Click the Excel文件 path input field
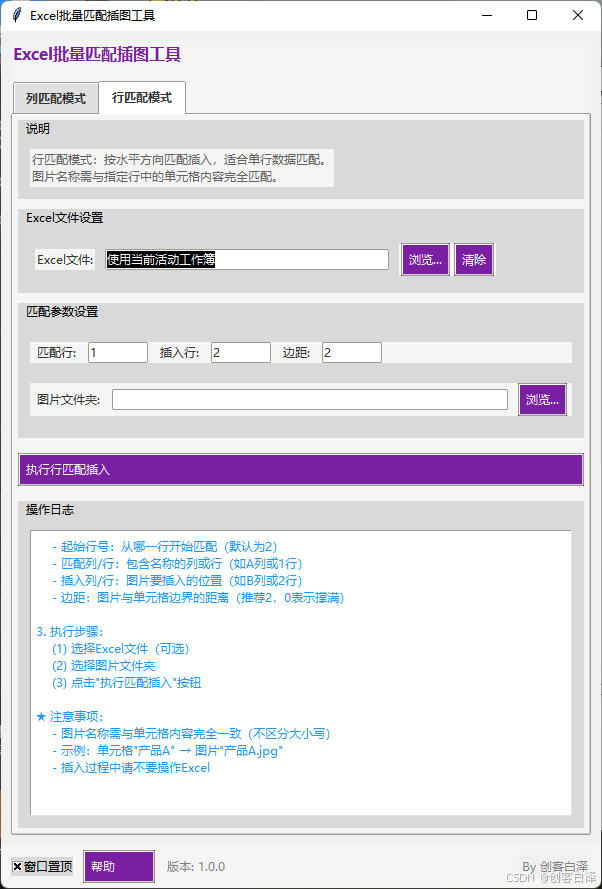 point(247,260)
